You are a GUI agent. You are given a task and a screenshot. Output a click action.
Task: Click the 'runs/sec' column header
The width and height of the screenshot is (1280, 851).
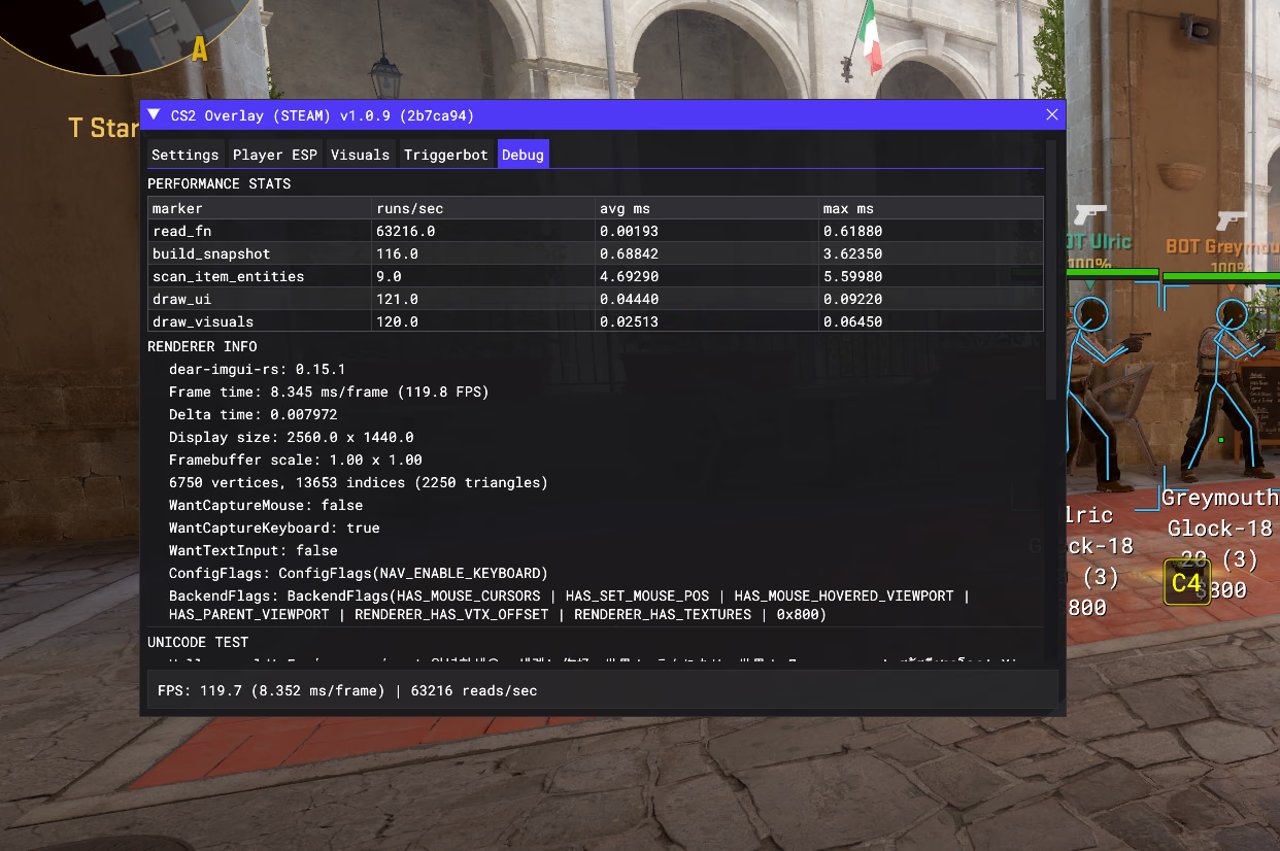409,209
